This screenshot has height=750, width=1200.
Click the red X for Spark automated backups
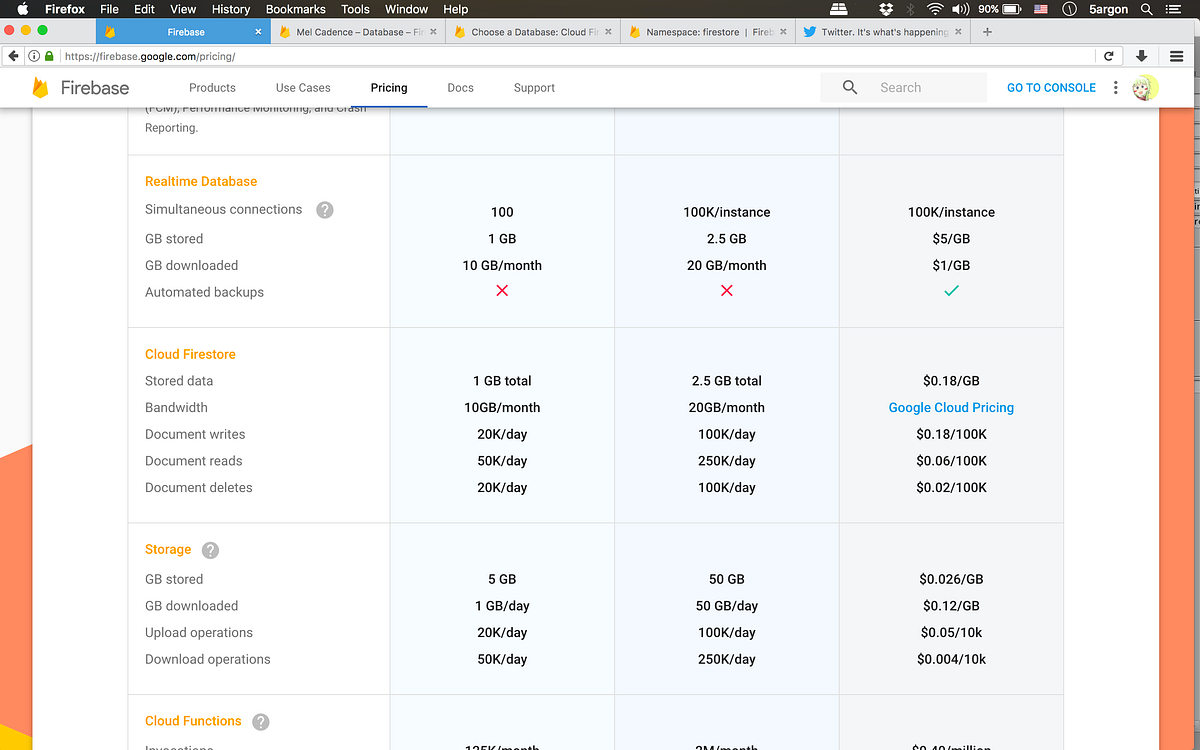tap(502, 292)
